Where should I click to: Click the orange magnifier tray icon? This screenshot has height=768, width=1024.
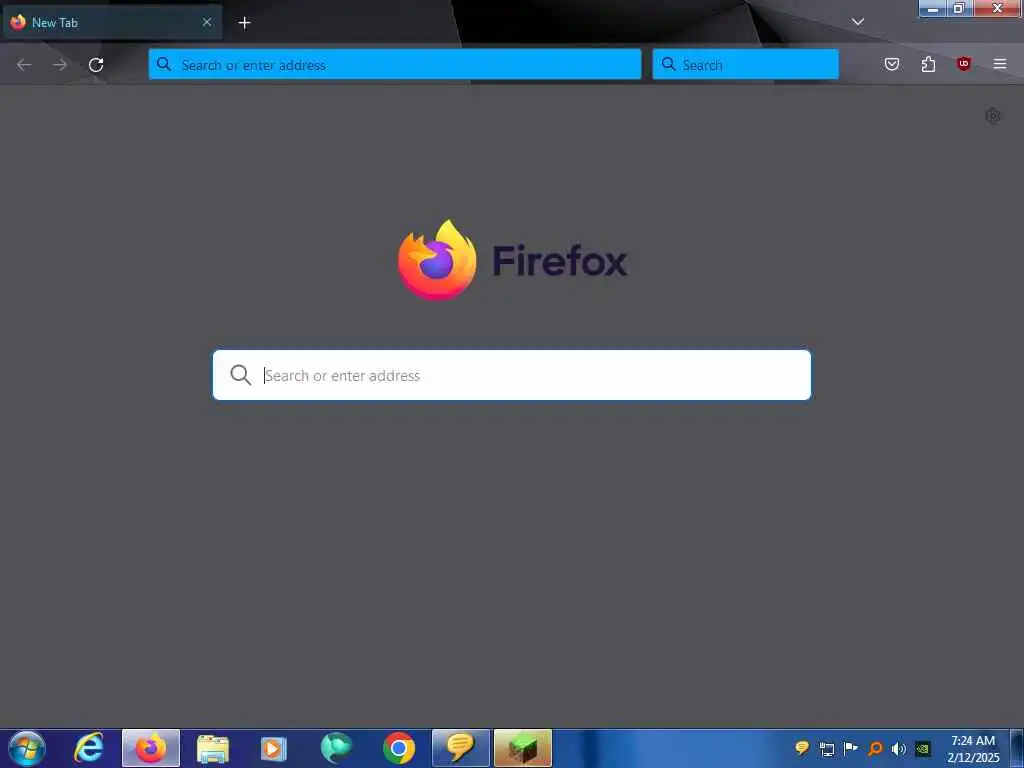875,748
